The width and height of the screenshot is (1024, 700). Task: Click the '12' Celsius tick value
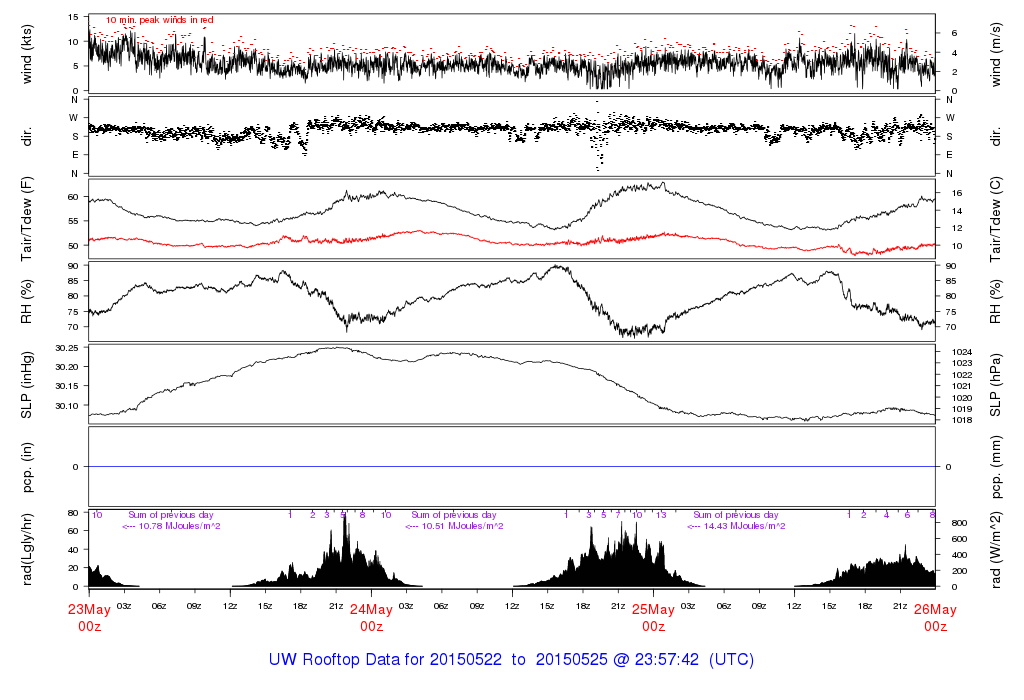point(957,229)
